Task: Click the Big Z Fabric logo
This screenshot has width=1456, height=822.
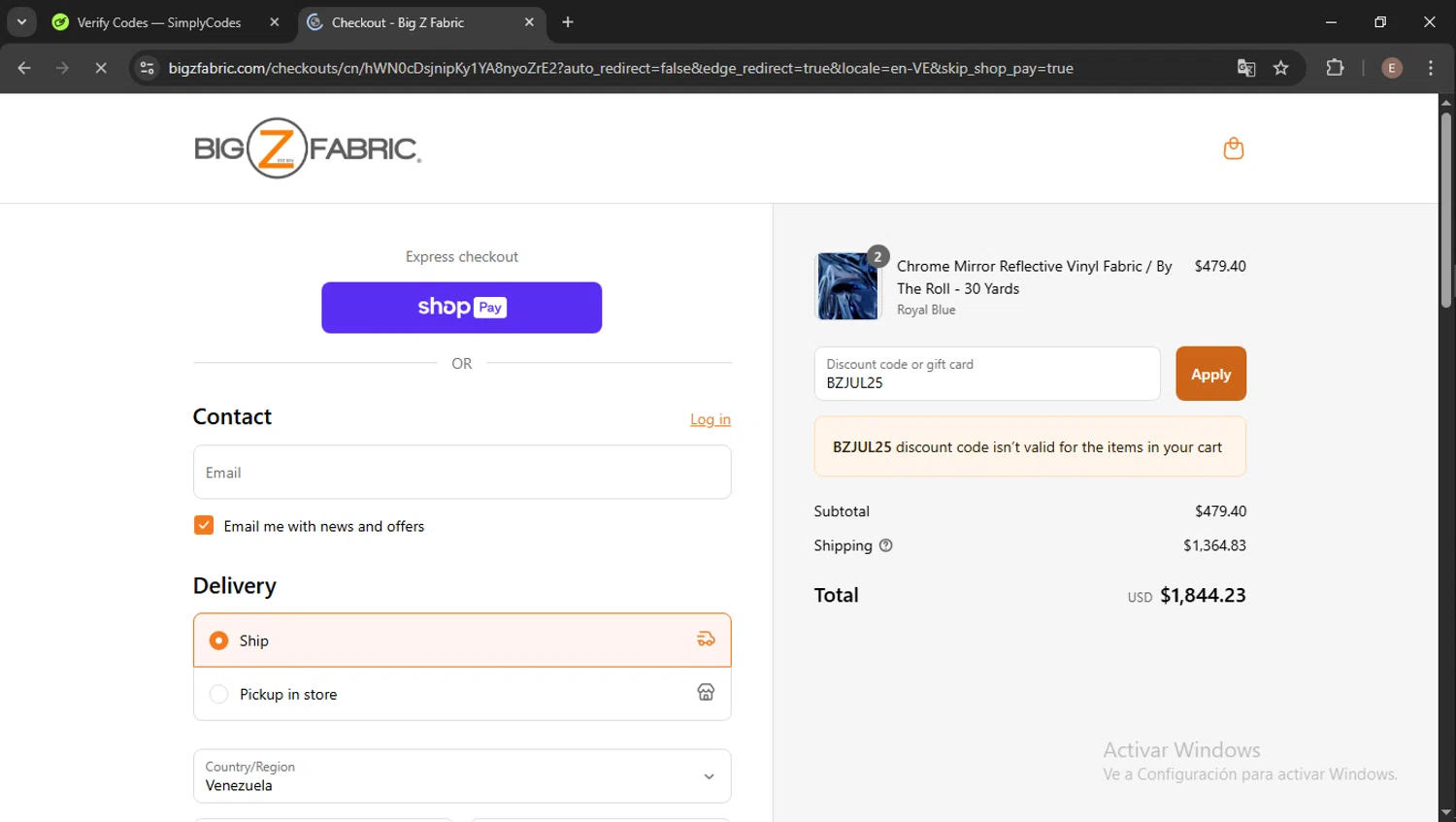Action: pyautogui.click(x=308, y=148)
